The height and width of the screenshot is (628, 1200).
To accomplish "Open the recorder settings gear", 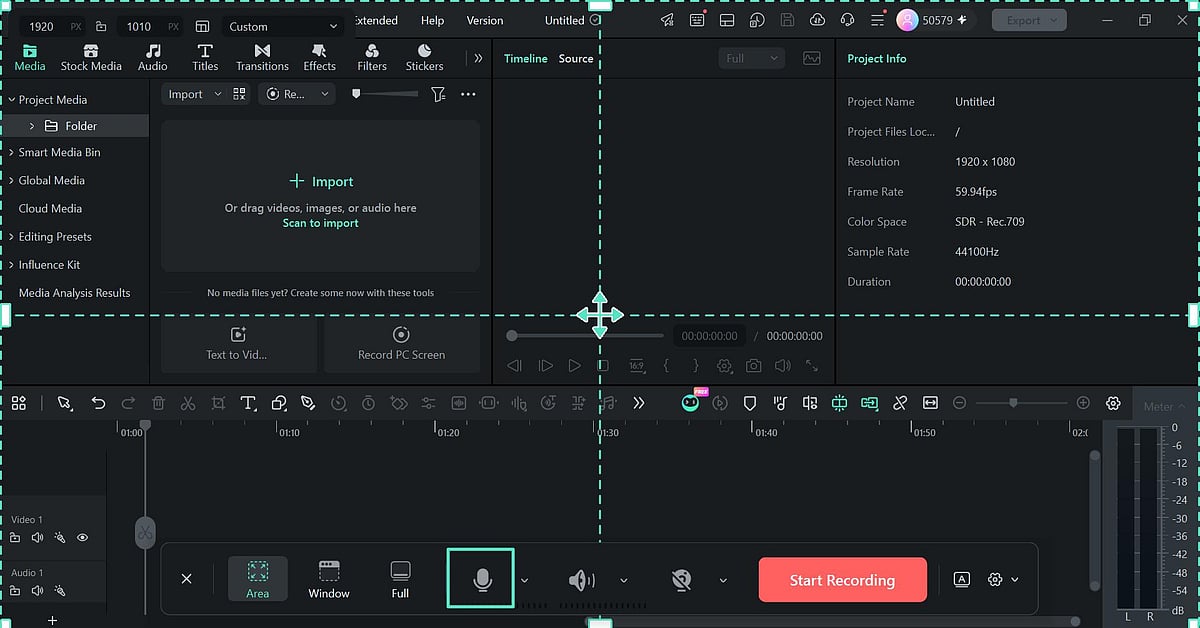I will click(994, 579).
